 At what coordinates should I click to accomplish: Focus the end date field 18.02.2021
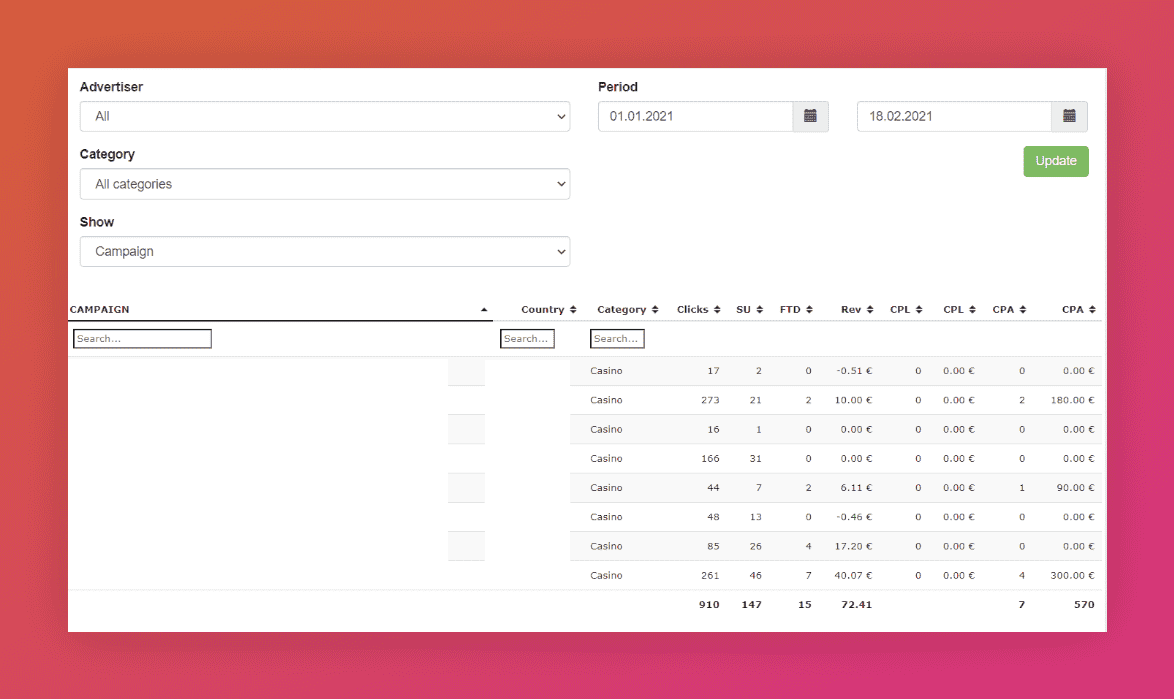tap(955, 116)
